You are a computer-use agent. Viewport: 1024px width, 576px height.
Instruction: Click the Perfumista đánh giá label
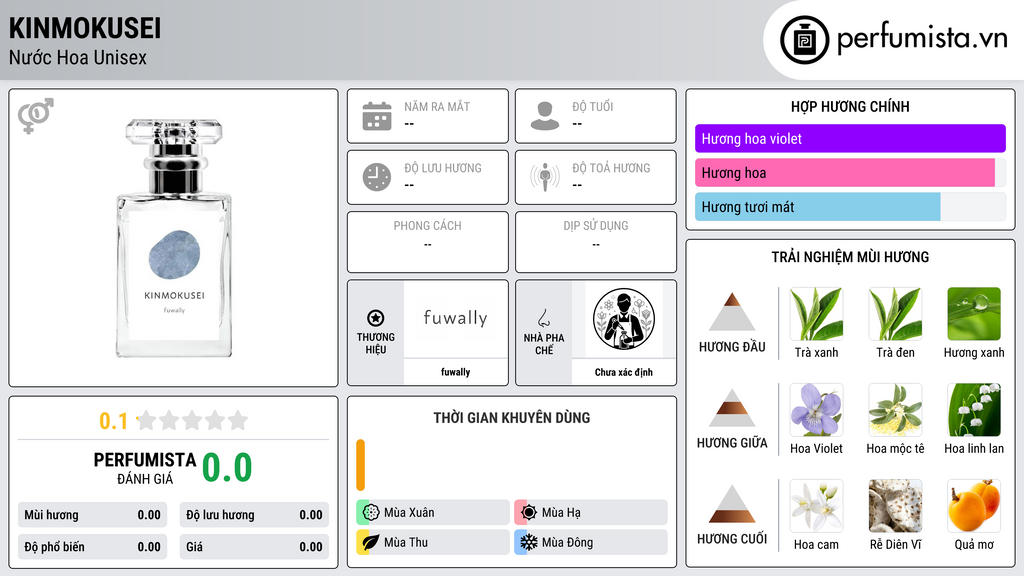pos(145,468)
